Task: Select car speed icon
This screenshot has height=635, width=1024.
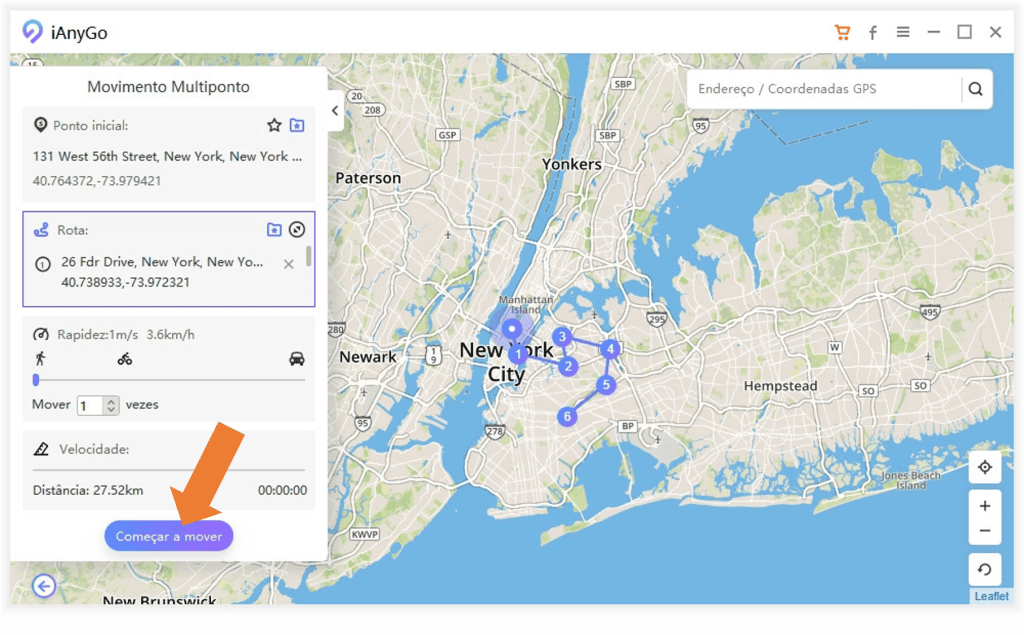Action: click(x=296, y=359)
